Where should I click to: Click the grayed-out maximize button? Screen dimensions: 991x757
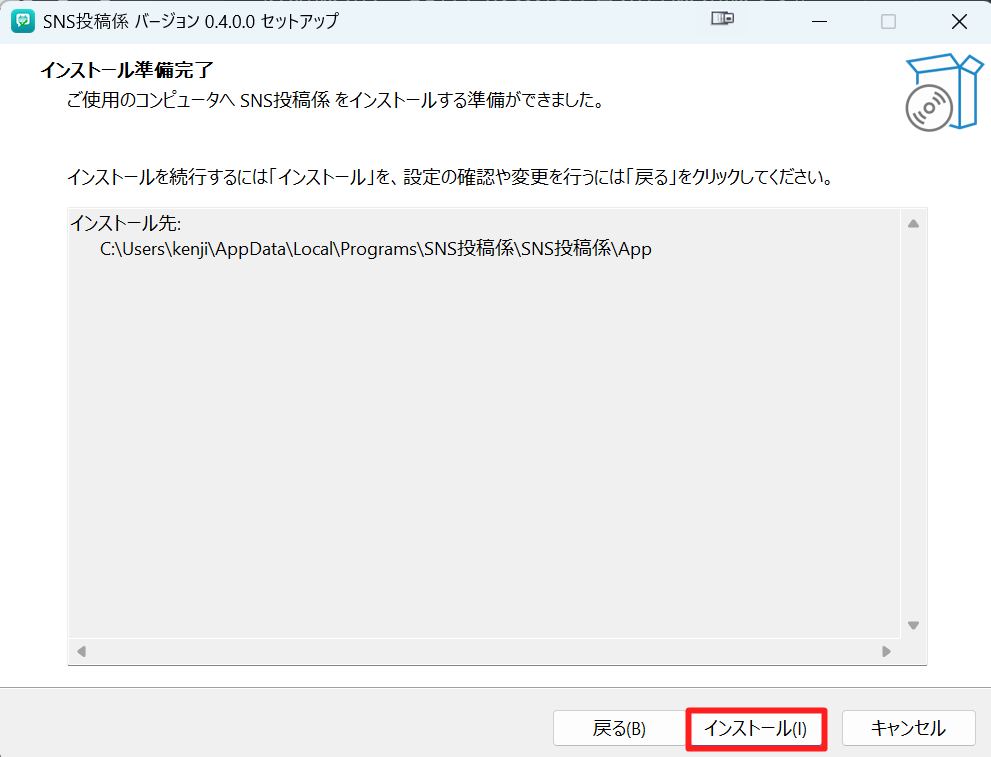click(x=889, y=21)
